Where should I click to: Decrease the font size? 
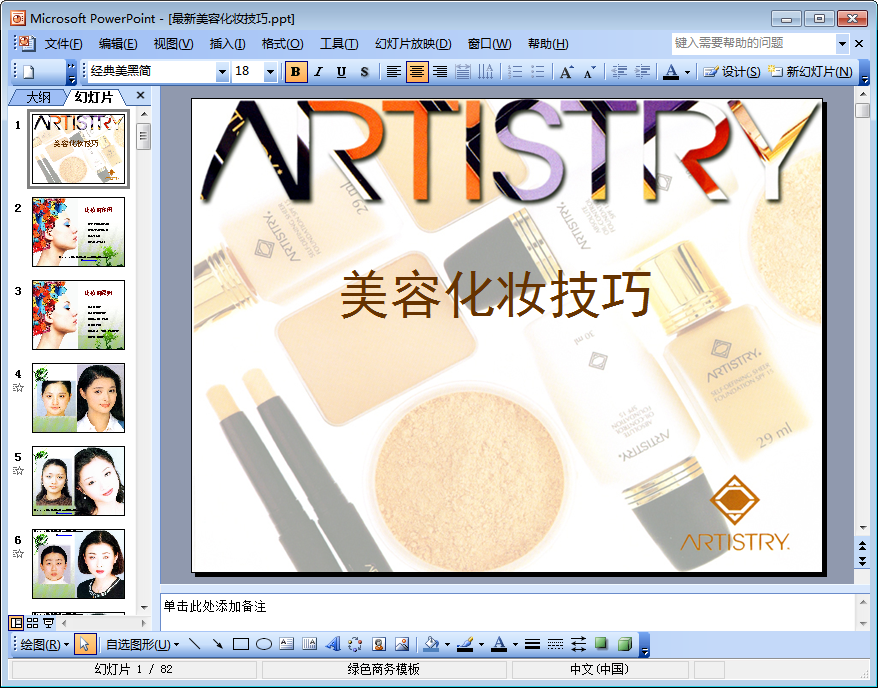(x=589, y=72)
